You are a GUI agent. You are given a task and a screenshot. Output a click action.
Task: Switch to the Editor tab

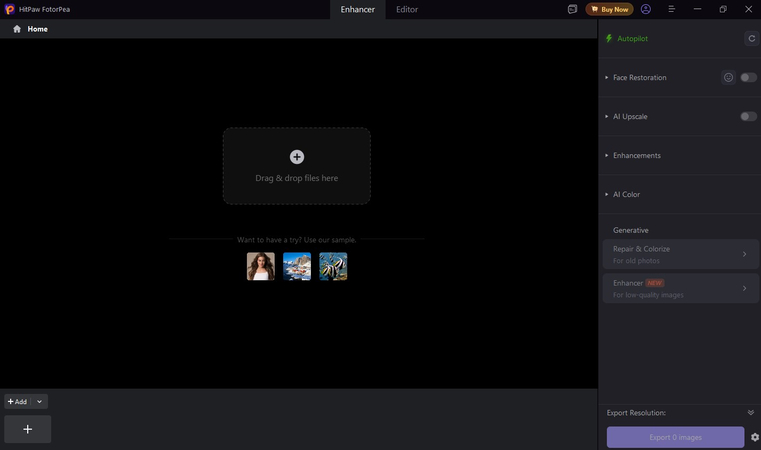(x=407, y=9)
